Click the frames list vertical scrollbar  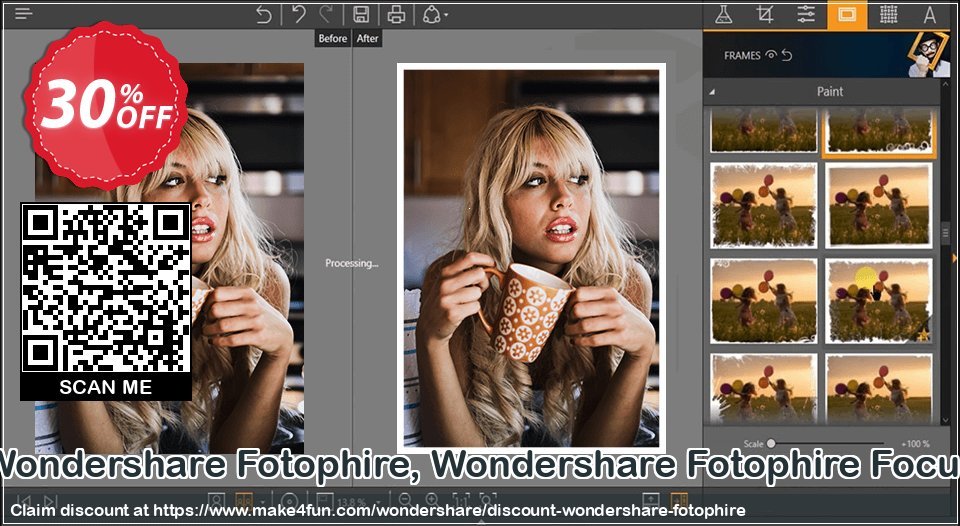[x=945, y=233]
